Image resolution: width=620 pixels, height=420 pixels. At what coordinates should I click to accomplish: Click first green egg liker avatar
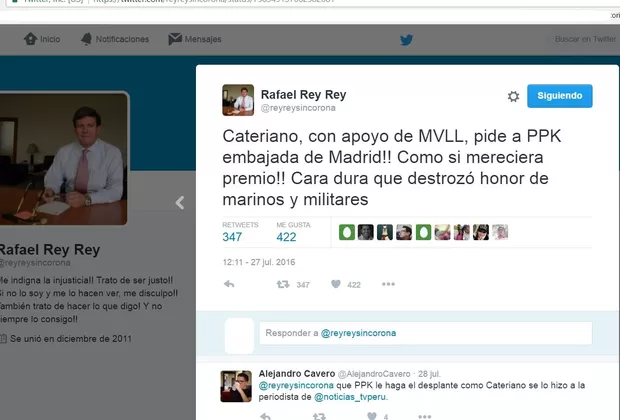347,232
